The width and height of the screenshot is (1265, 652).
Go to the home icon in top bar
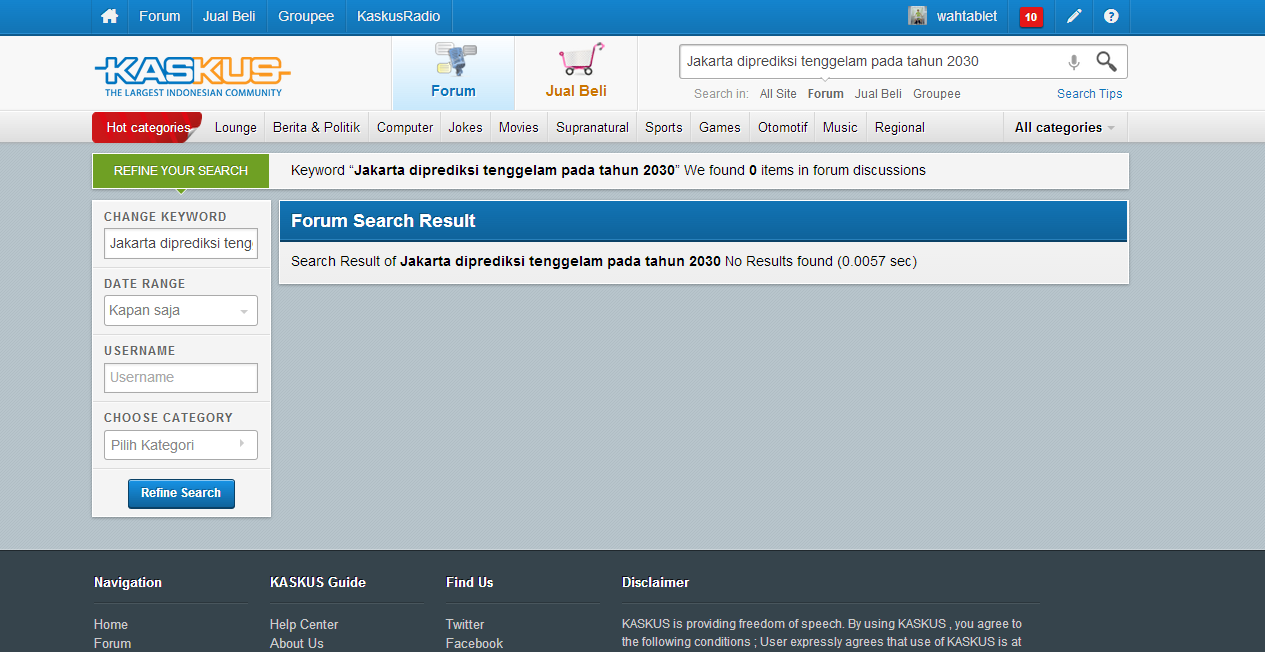click(110, 16)
